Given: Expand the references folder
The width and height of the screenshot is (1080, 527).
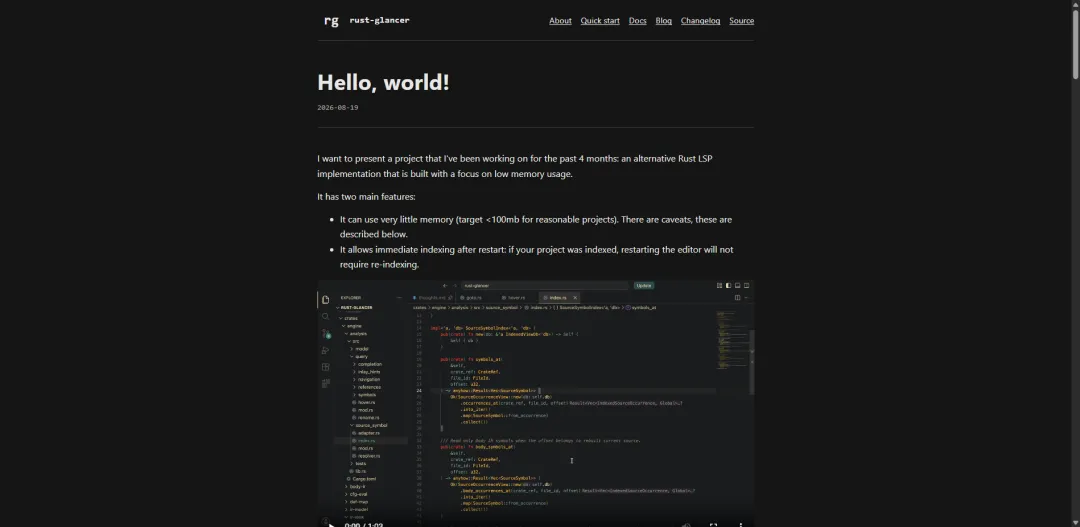Looking at the screenshot, I should point(369,387).
